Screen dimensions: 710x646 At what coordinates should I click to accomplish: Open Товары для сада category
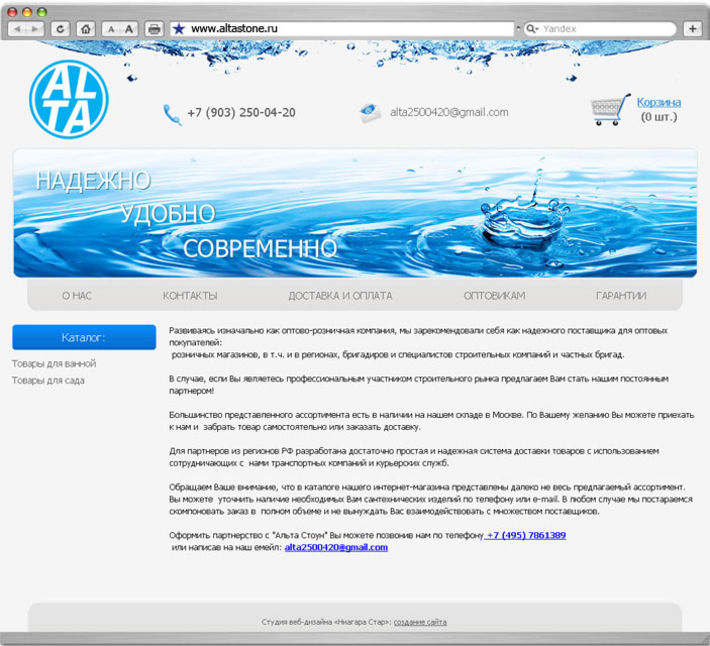pos(48,380)
